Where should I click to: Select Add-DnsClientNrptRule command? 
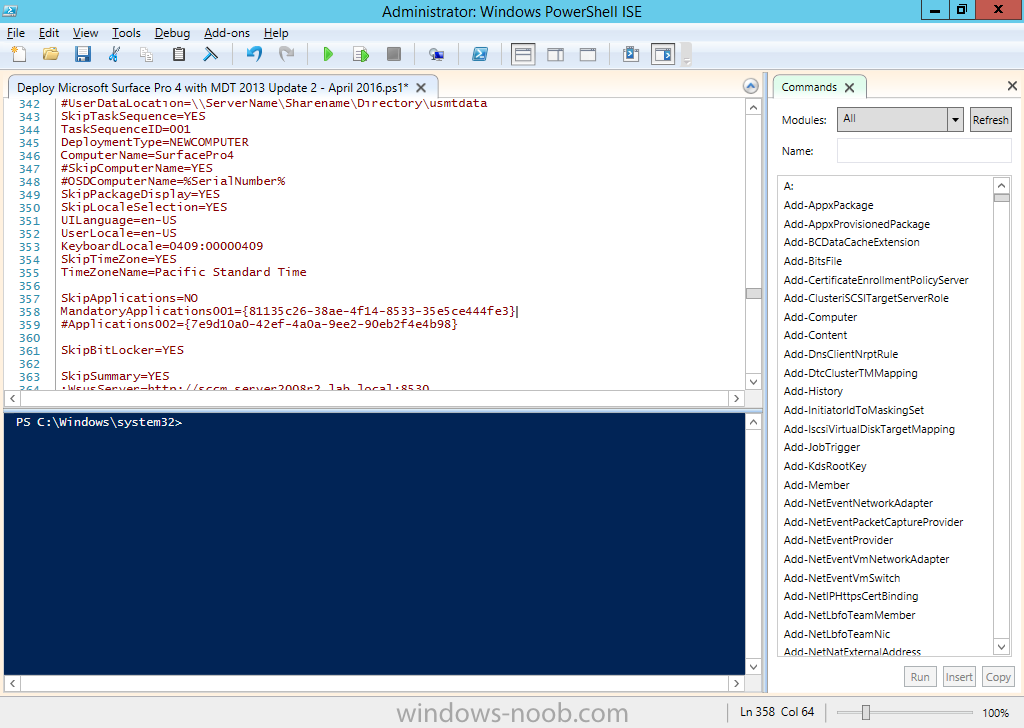click(840, 355)
